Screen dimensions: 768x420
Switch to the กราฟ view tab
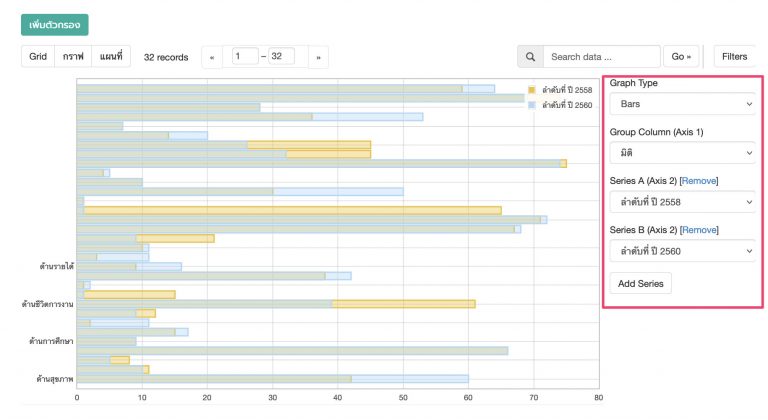tap(73, 57)
